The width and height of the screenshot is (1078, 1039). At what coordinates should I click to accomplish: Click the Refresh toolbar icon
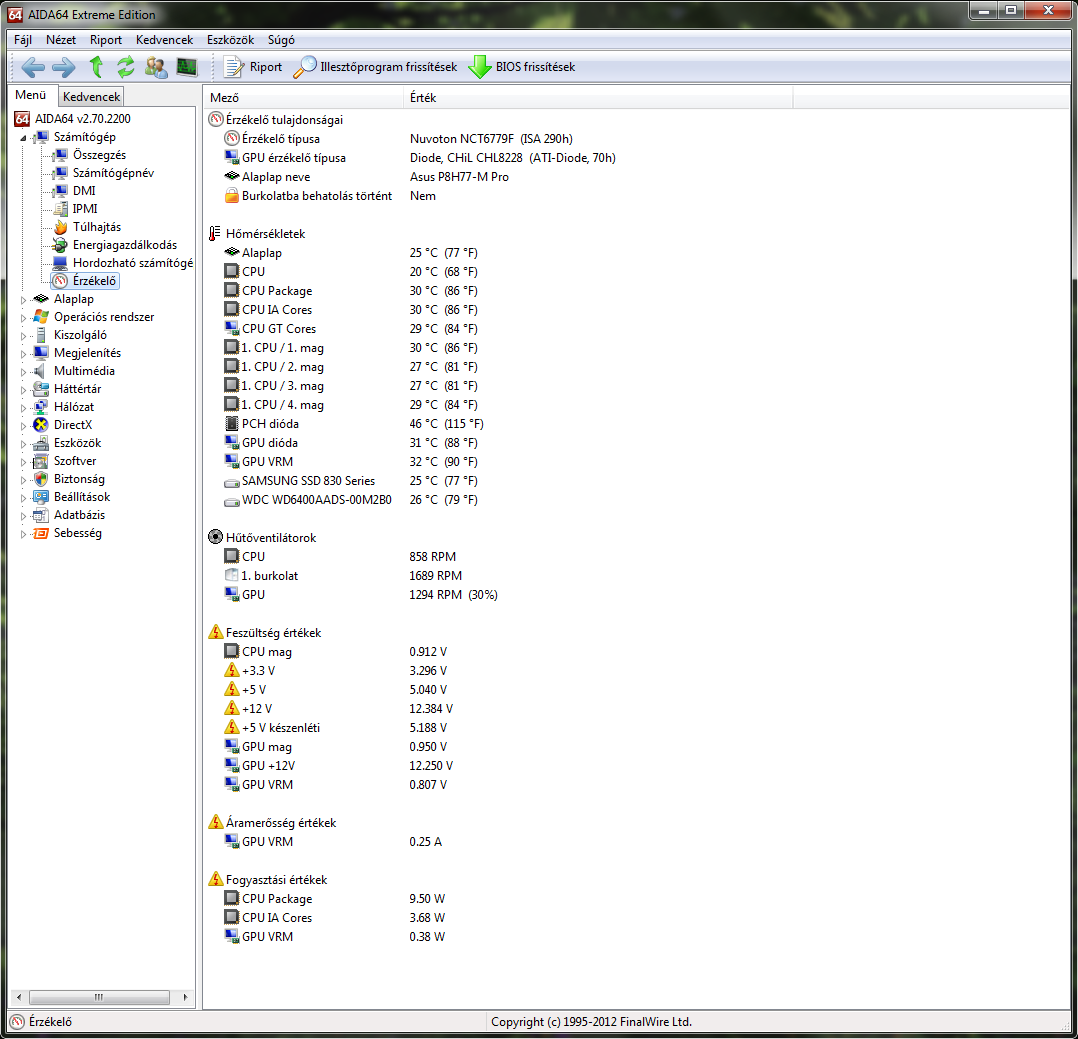[125, 67]
